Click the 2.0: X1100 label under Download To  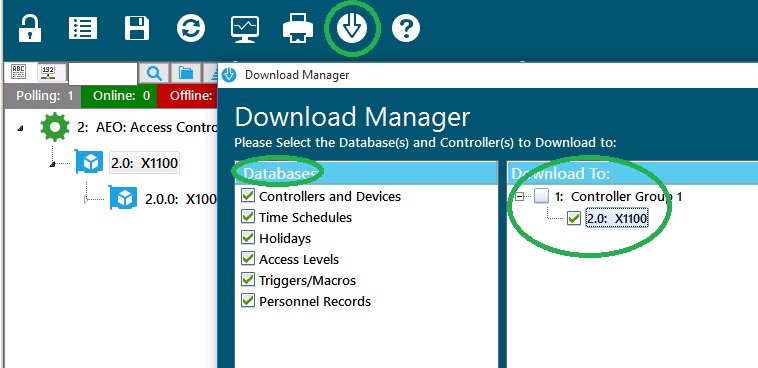(x=616, y=219)
